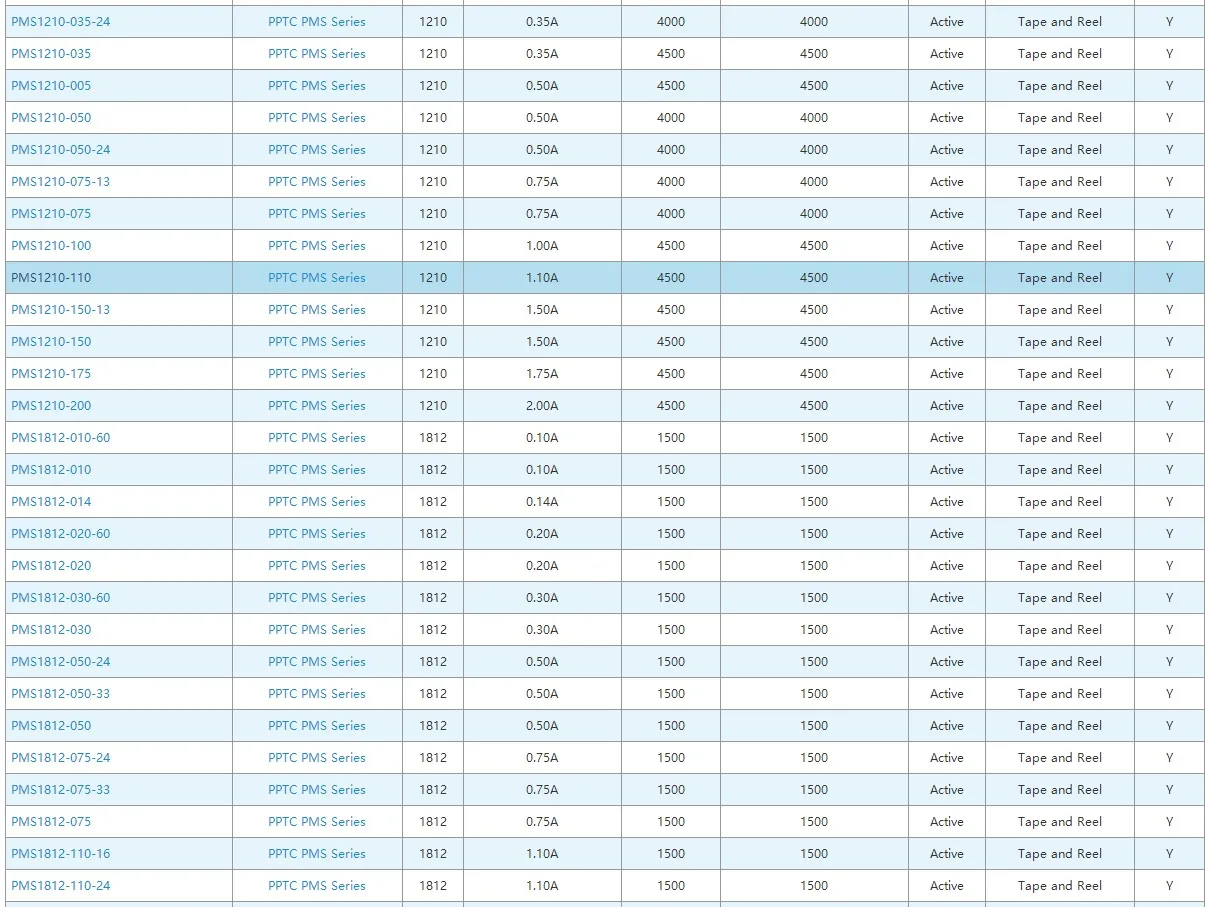Viewport: 1207px width, 907px height.
Task: Open part PMS1812-050-33
Action: pyautogui.click(x=61, y=694)
